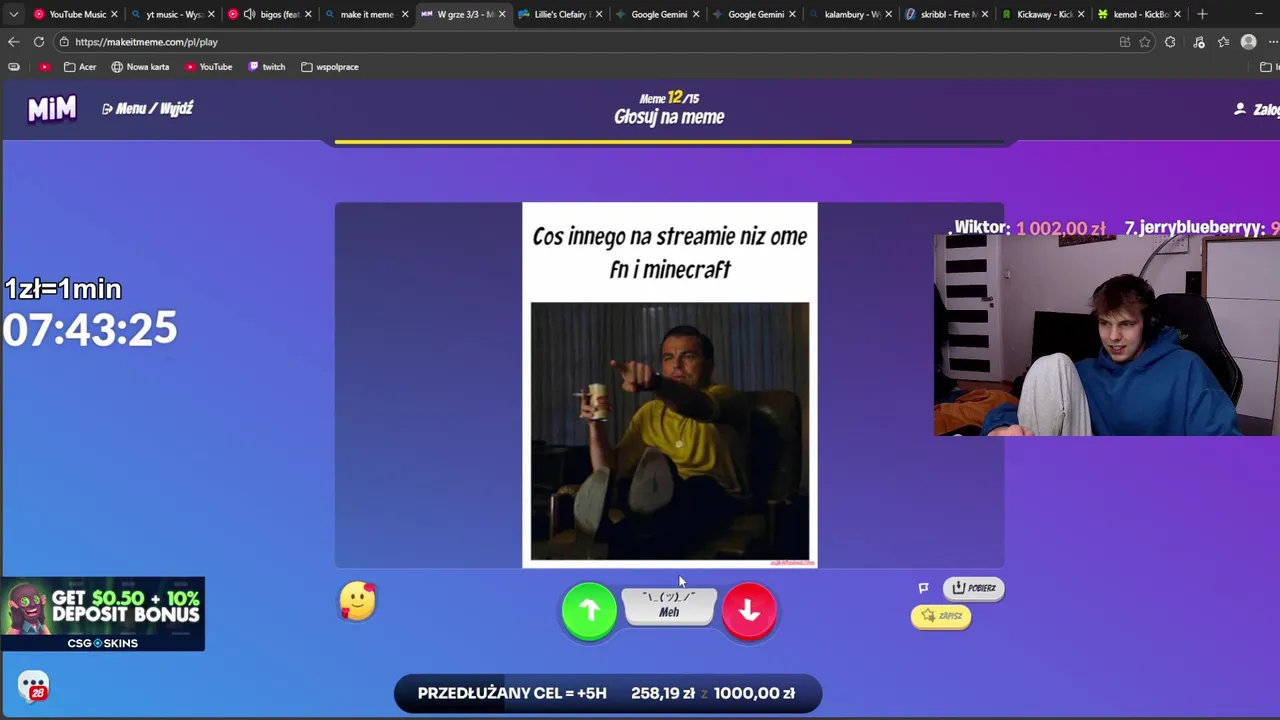Click the Głosuj na meme heading
The height and width of the screenshot is (720, 1280).
(x=669, y=117)
